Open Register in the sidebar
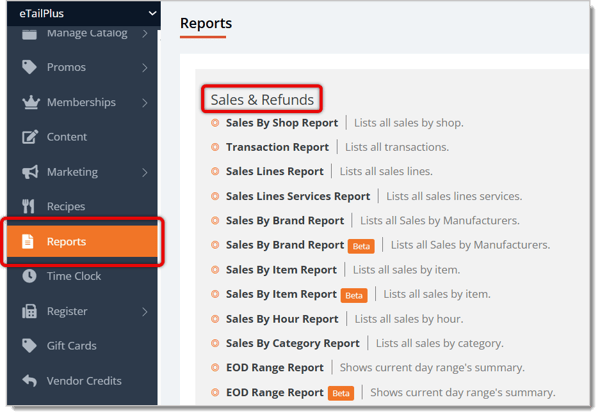The width and height of the screenshot is (600, 416). (82, 311)
